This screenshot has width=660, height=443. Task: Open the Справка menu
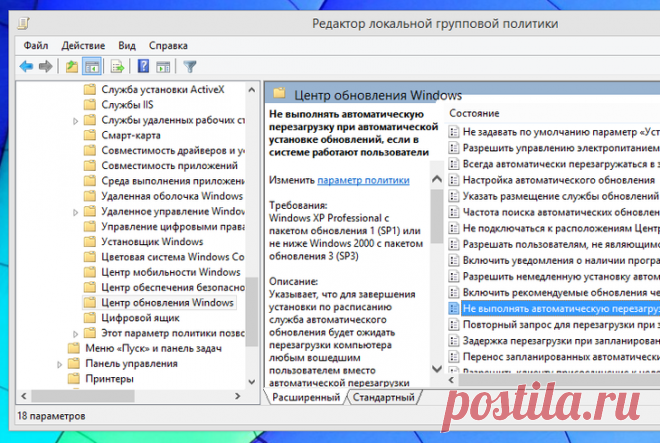(x=168, y=45)
